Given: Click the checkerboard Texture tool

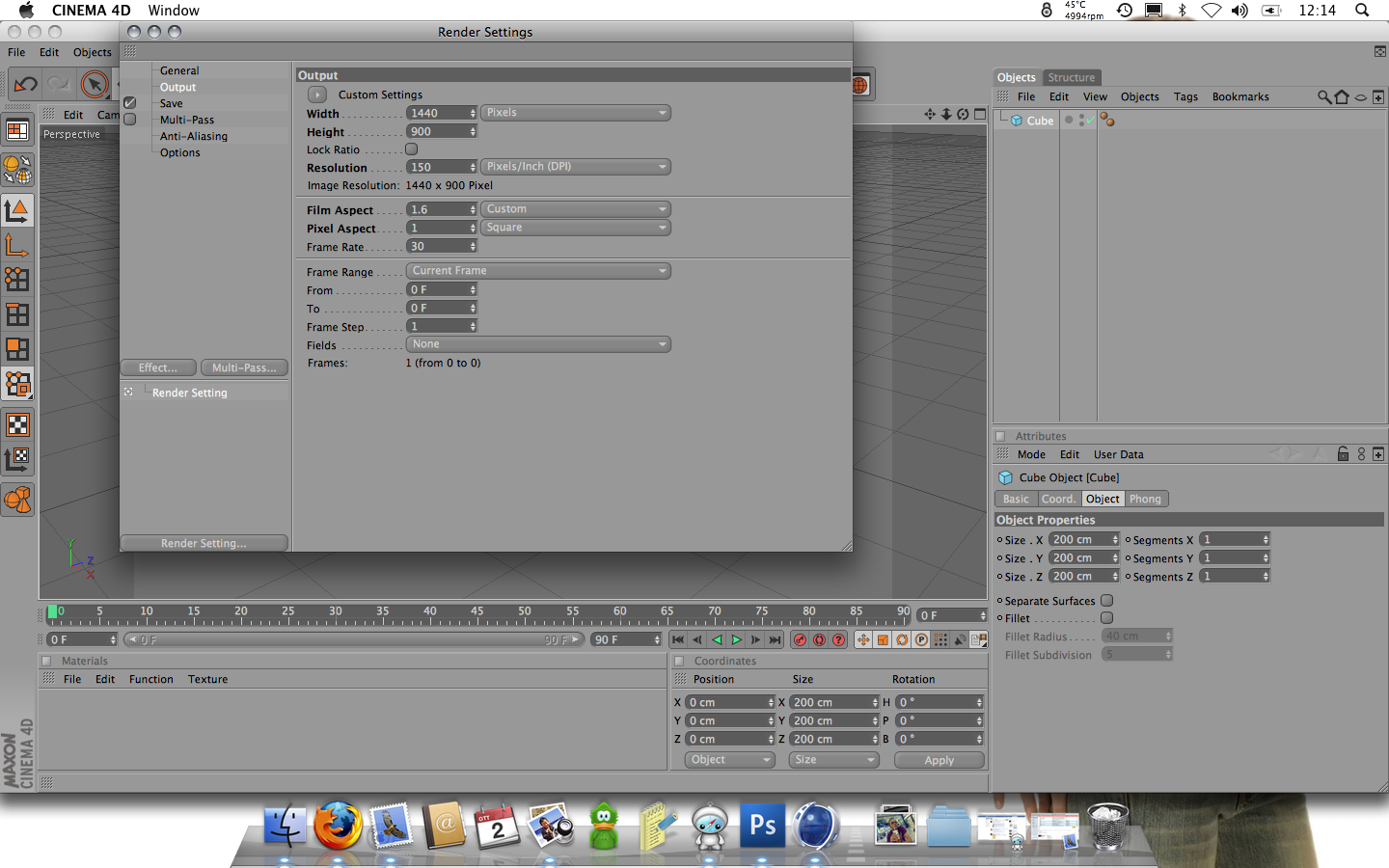Looking at the screenshot, I should 17,425.
